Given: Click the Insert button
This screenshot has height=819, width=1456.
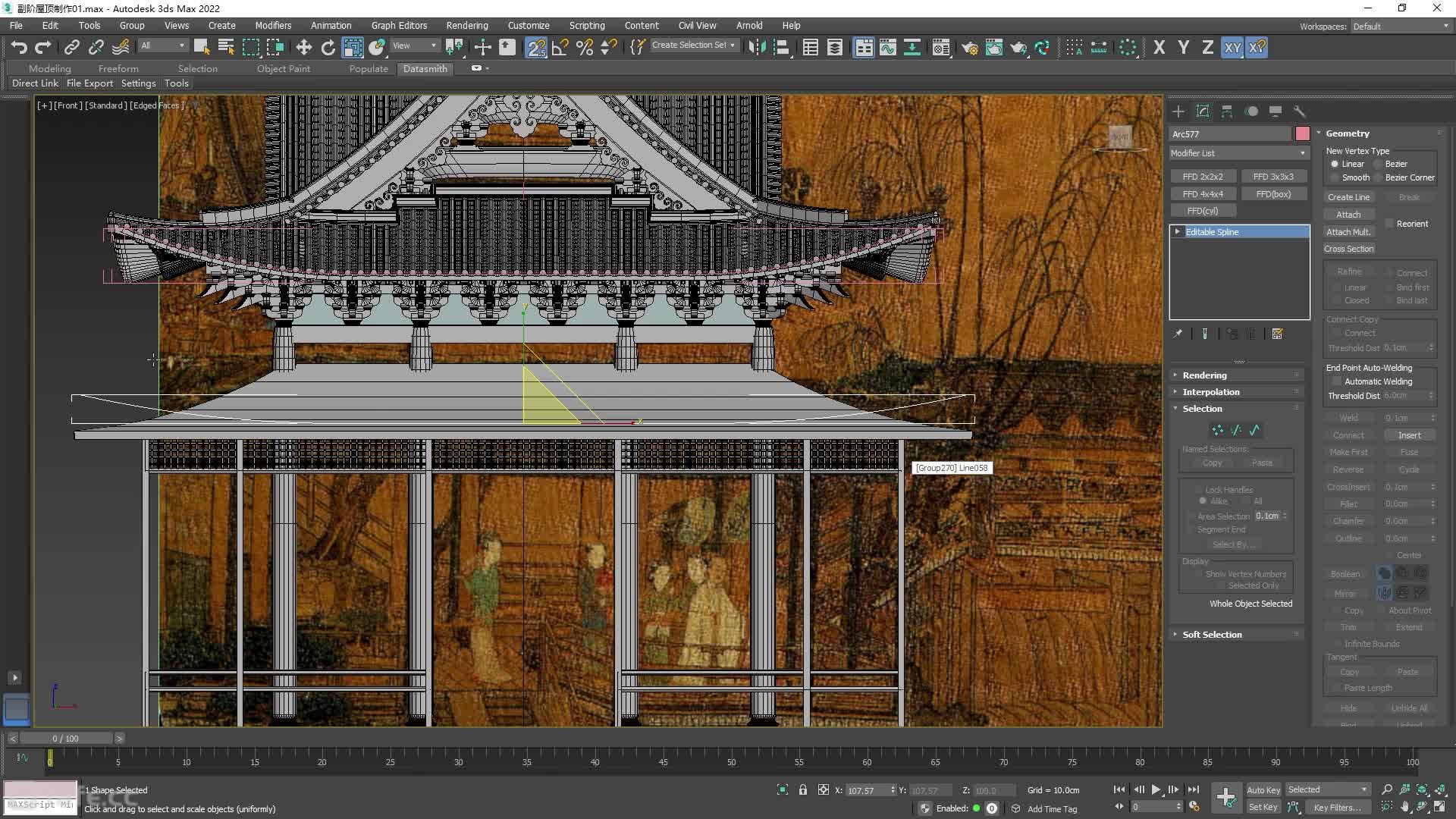Looking at the screenshot, I should [x=1410, y=435].
